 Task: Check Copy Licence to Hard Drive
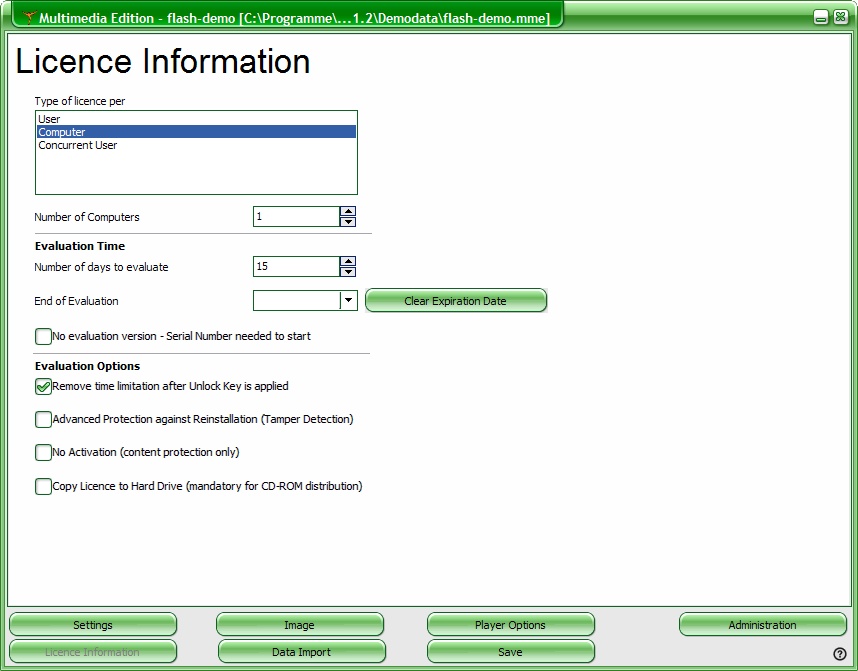(43, 487)
